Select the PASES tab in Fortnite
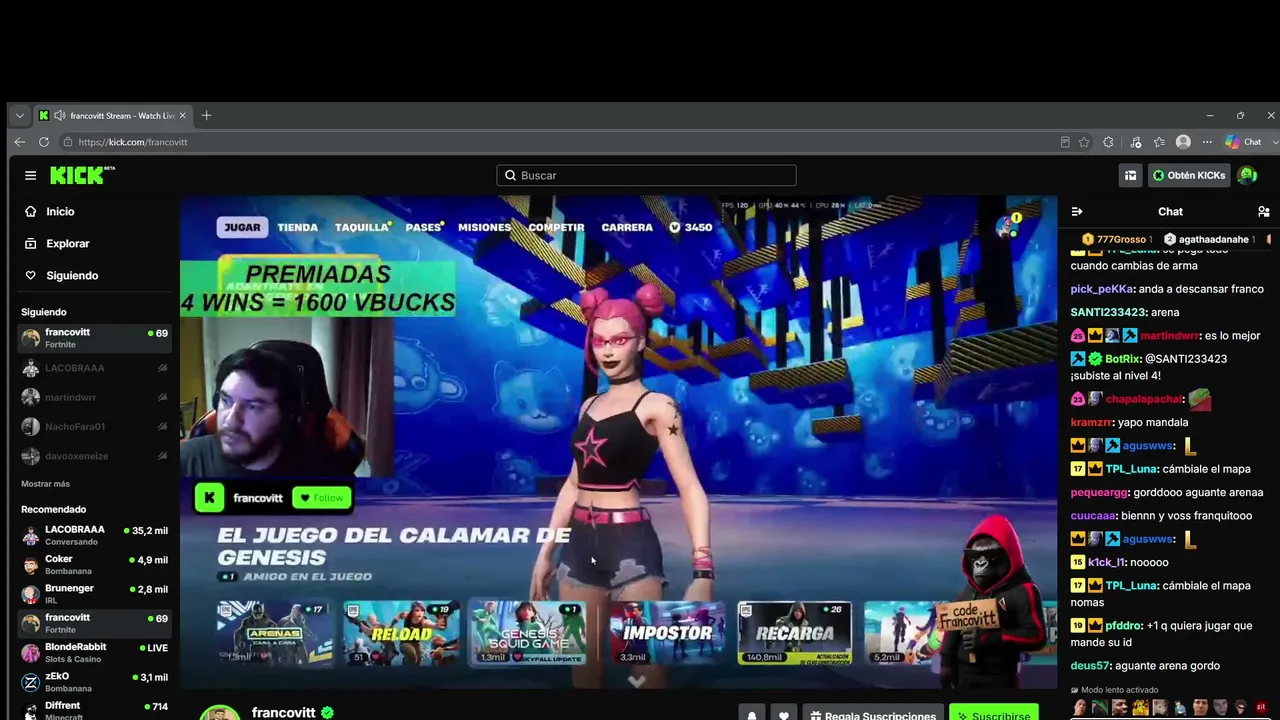 tap(424, 227)
